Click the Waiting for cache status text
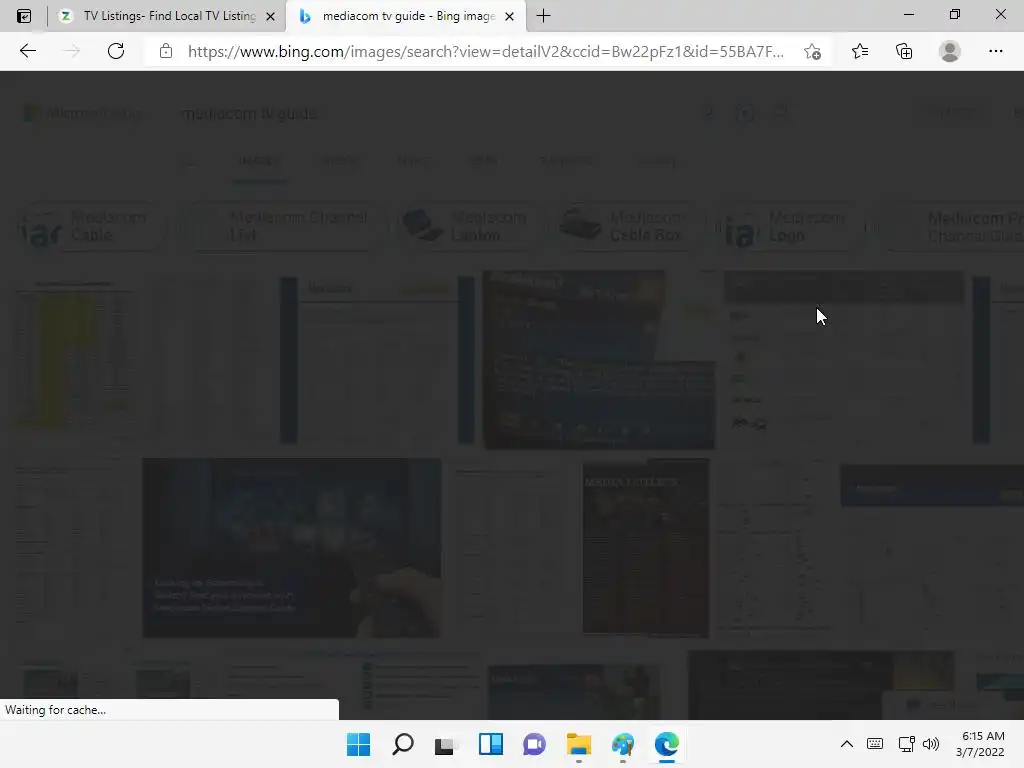The width and height of the screenshot is (1024, 768). pyautogui.click(x=56, y=710)
